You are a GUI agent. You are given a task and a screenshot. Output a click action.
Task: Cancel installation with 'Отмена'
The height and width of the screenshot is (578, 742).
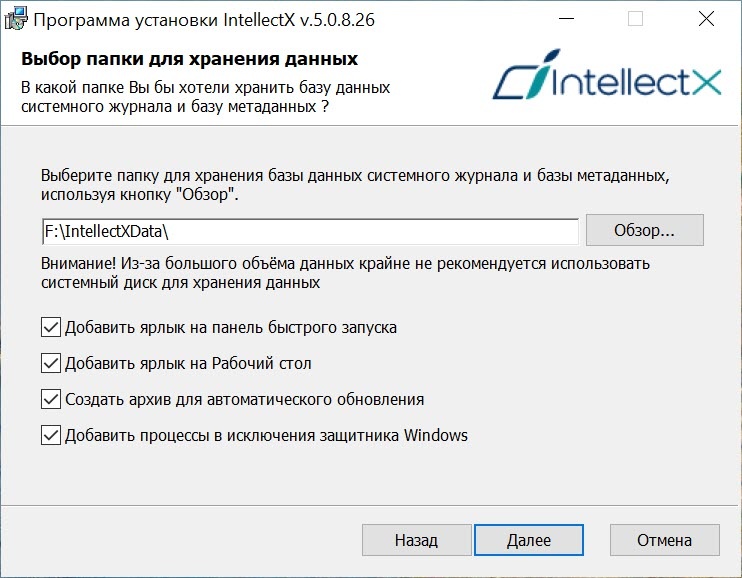pyautogui.click(x=664, y=540)
